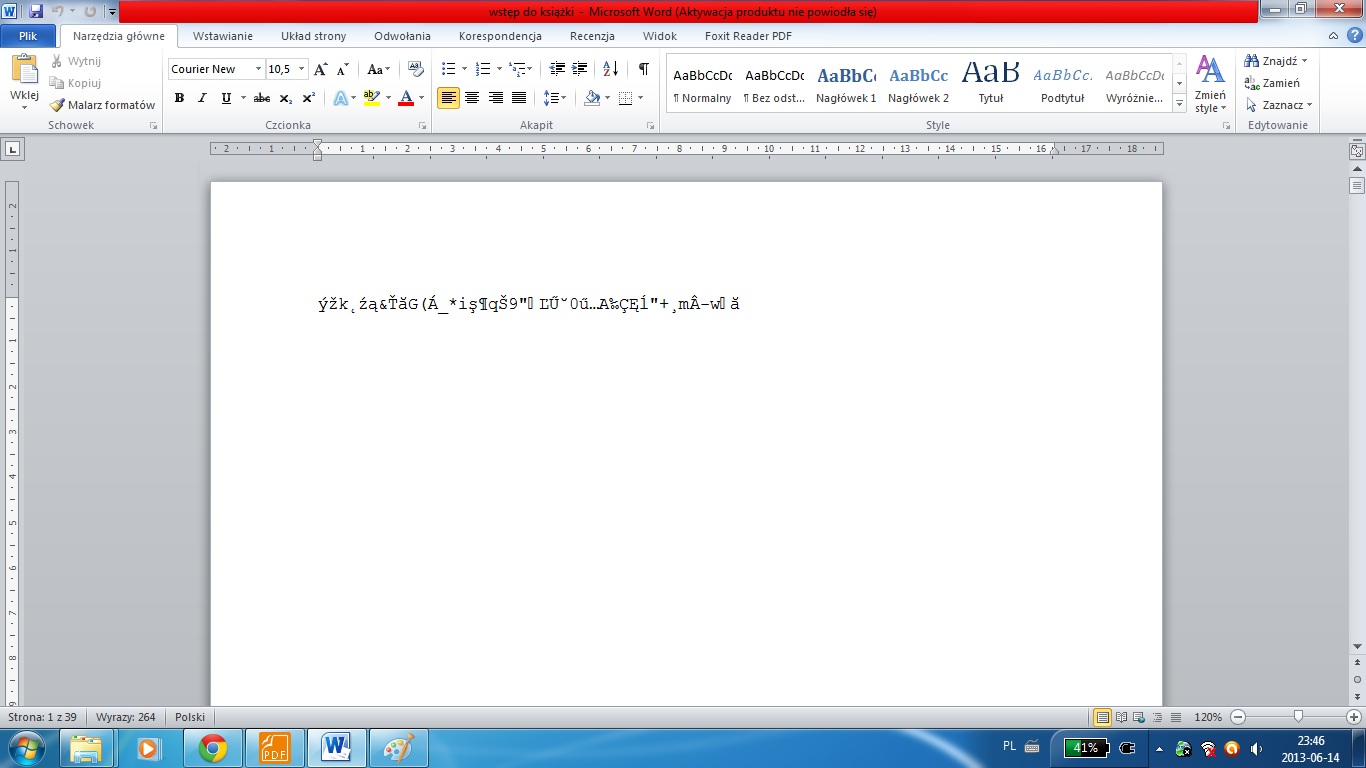Increase the paragraph indent

[579, 69]
